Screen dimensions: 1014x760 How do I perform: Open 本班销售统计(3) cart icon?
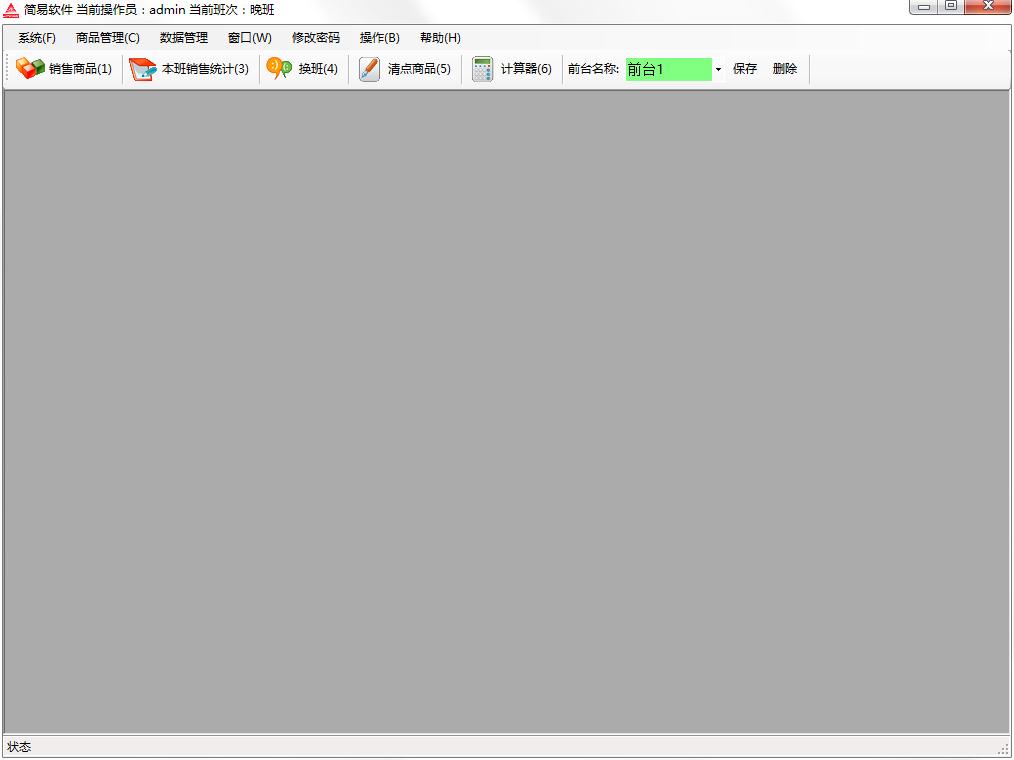click(x=142, y=69)
